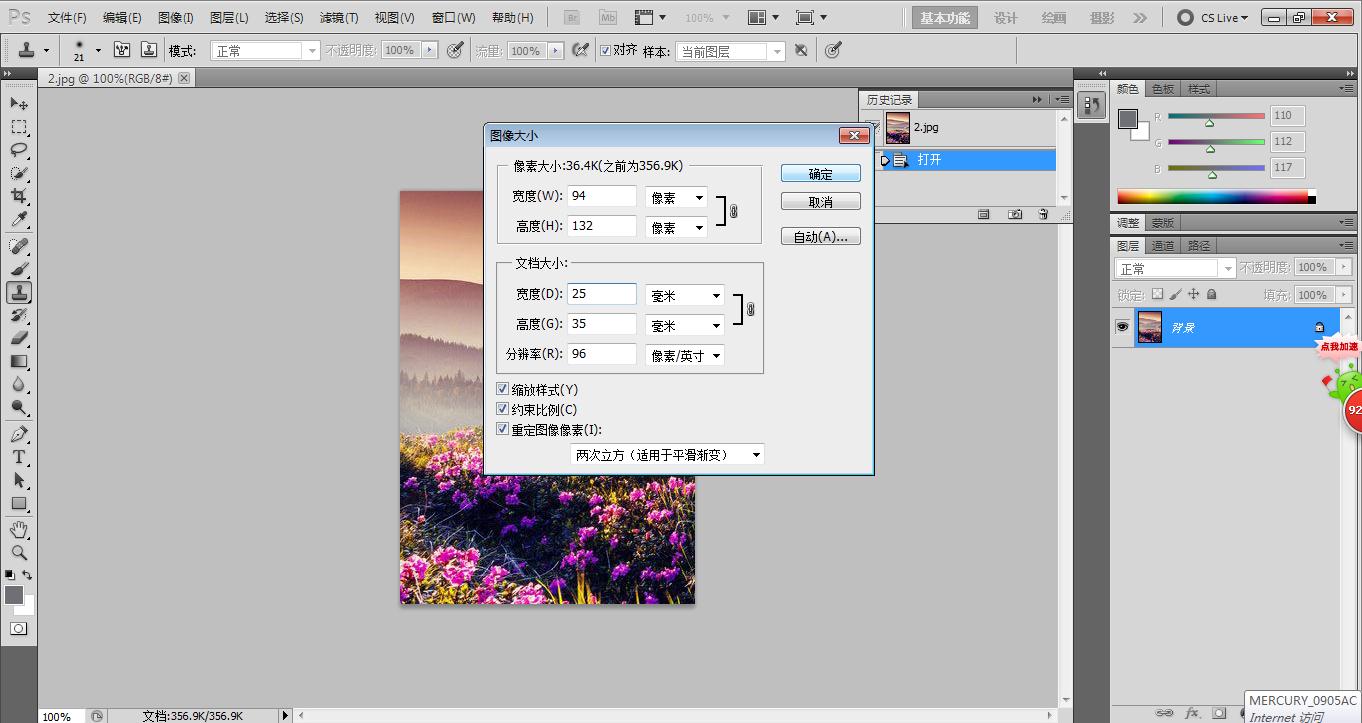Uncheck the 重定图像像素 option

[502, 429]
